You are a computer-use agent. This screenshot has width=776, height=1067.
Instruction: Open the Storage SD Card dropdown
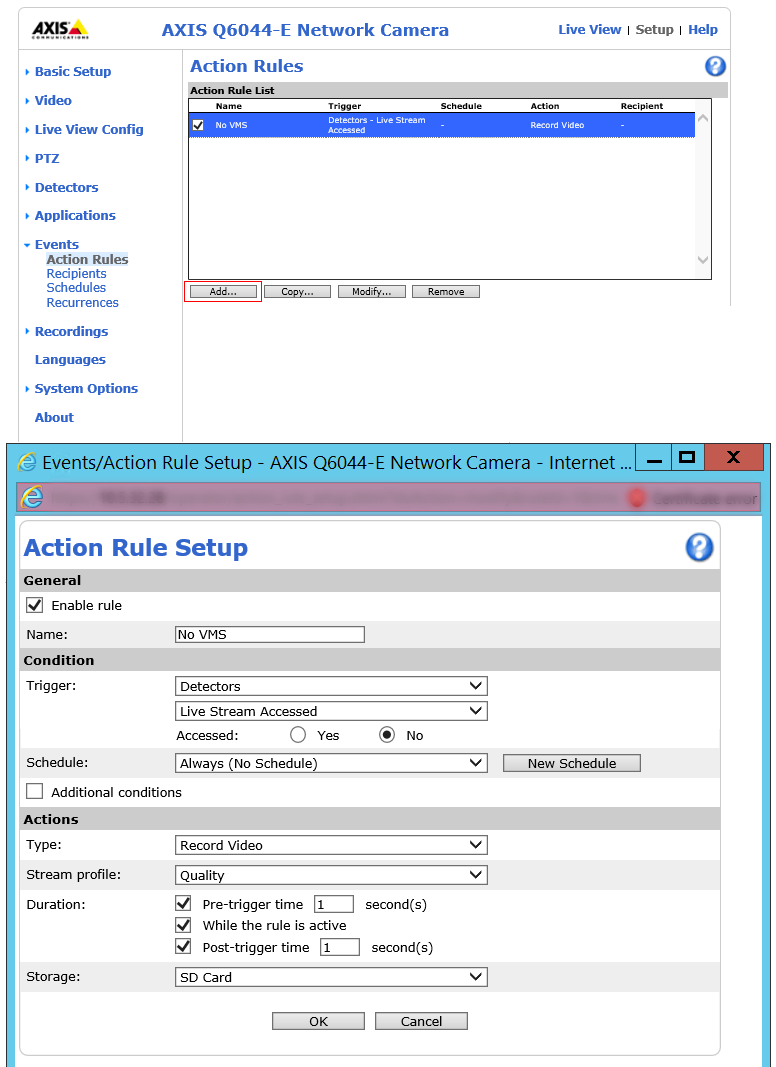(x=331, y=977)
